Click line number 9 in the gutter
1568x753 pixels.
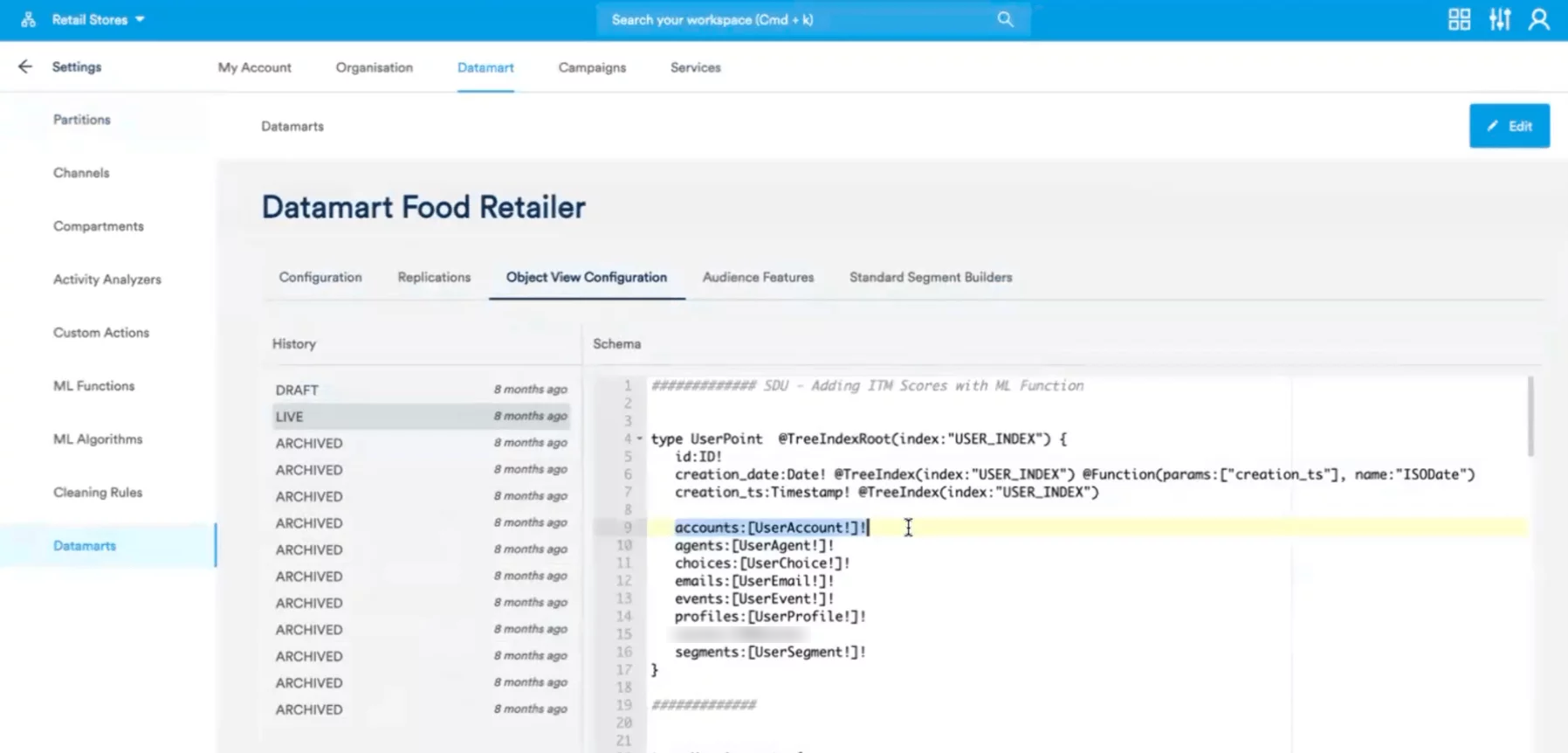coord(627,528)
